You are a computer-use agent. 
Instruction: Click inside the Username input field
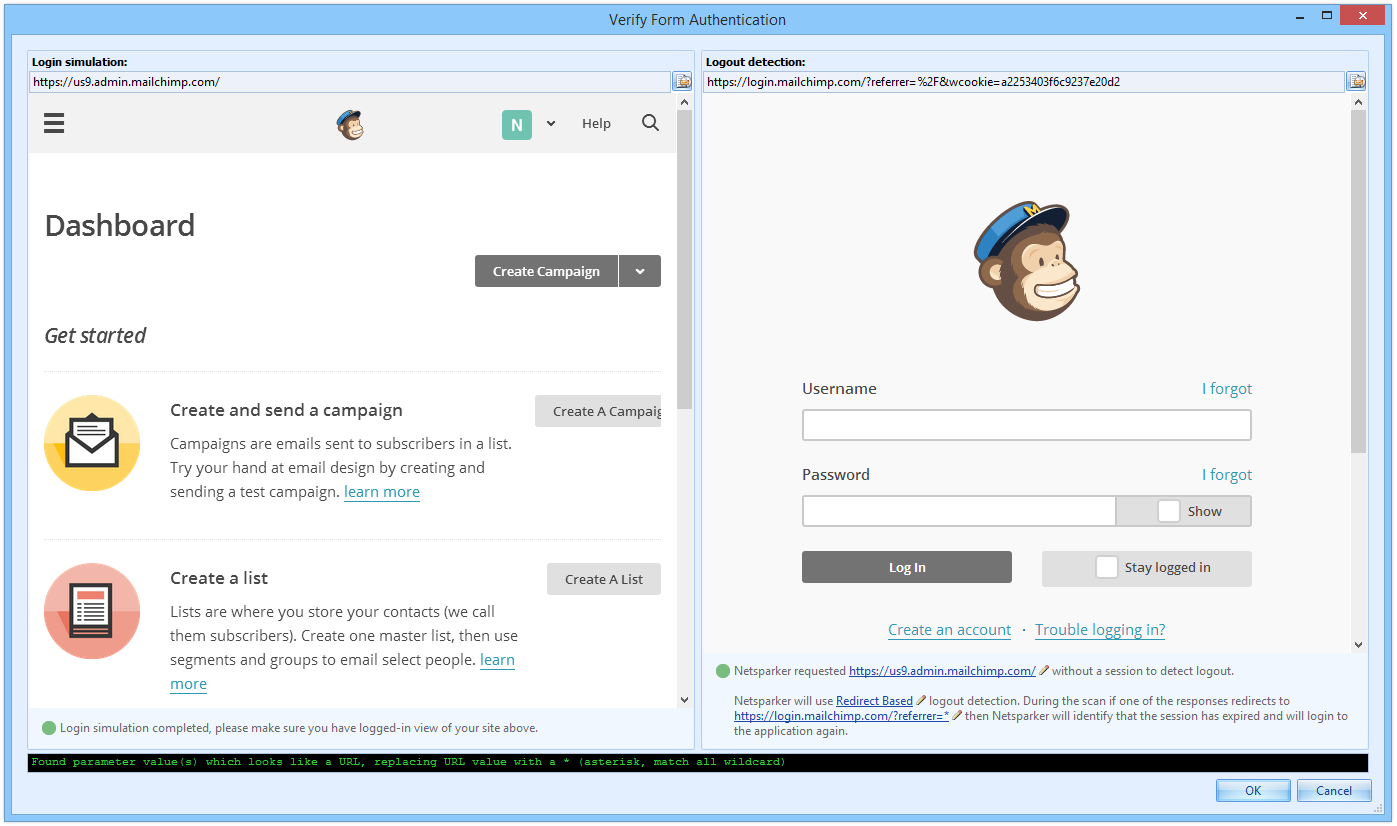(1026, 424)
